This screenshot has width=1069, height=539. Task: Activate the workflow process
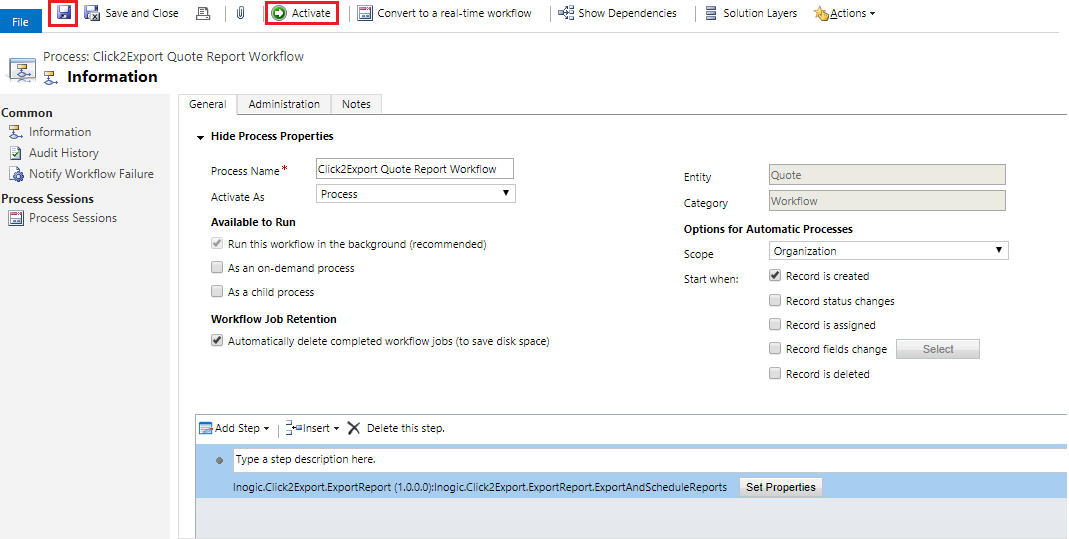click(x=302, y=13)
